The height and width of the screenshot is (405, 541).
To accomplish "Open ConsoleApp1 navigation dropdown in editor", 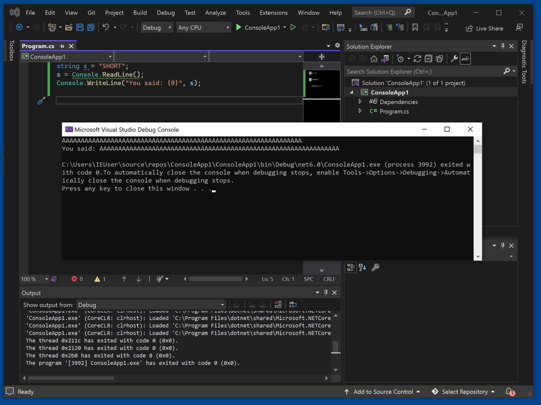I will coord(67,57).
